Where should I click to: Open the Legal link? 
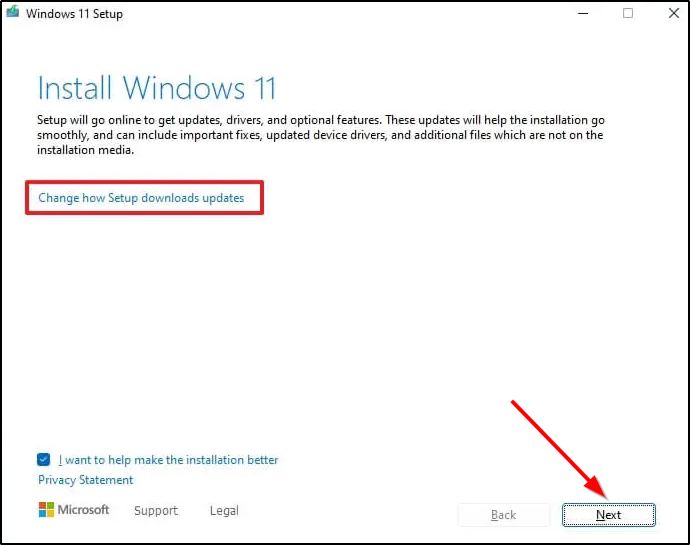click(x=224, y=510)
